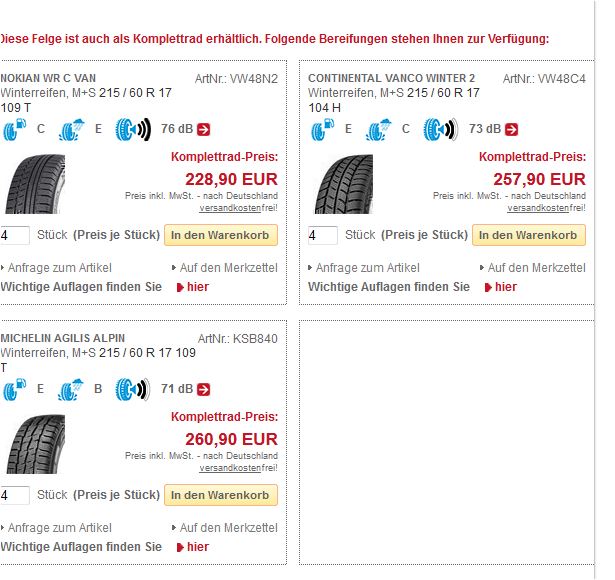The height and width of the screenshot is (580, 615).
Task: Click quantity field for Nokian tire
Action: click(14, 236)
